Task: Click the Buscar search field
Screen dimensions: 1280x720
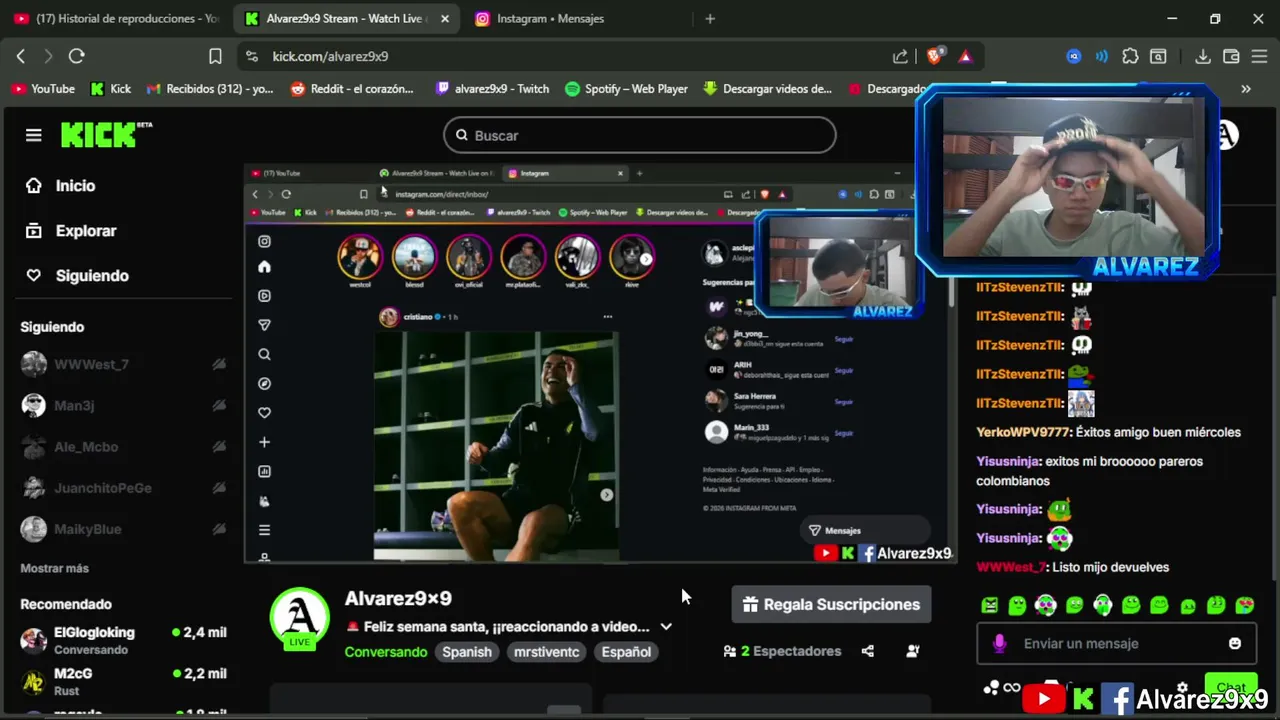Action: (x=640, y=135)
